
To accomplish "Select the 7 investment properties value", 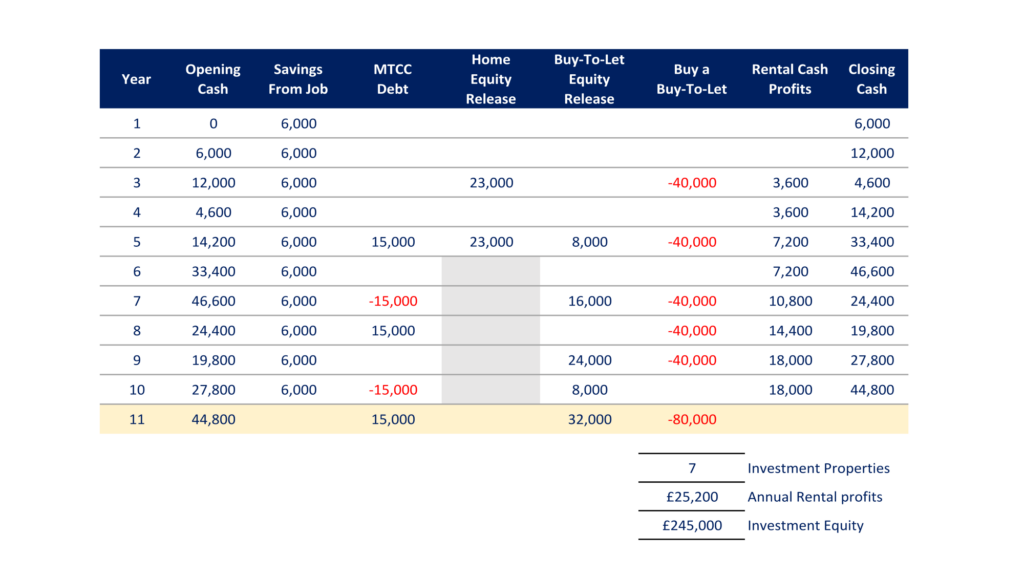I will click(692, 468).
